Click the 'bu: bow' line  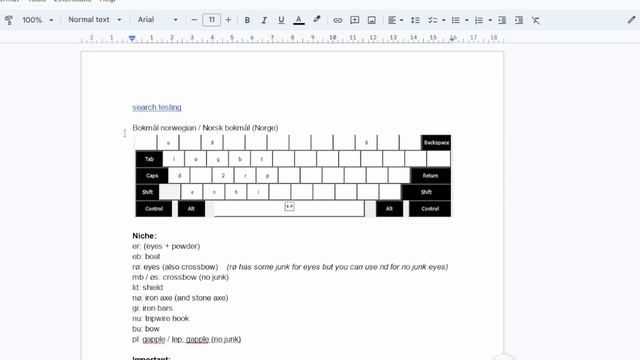[x=146, y=329]
